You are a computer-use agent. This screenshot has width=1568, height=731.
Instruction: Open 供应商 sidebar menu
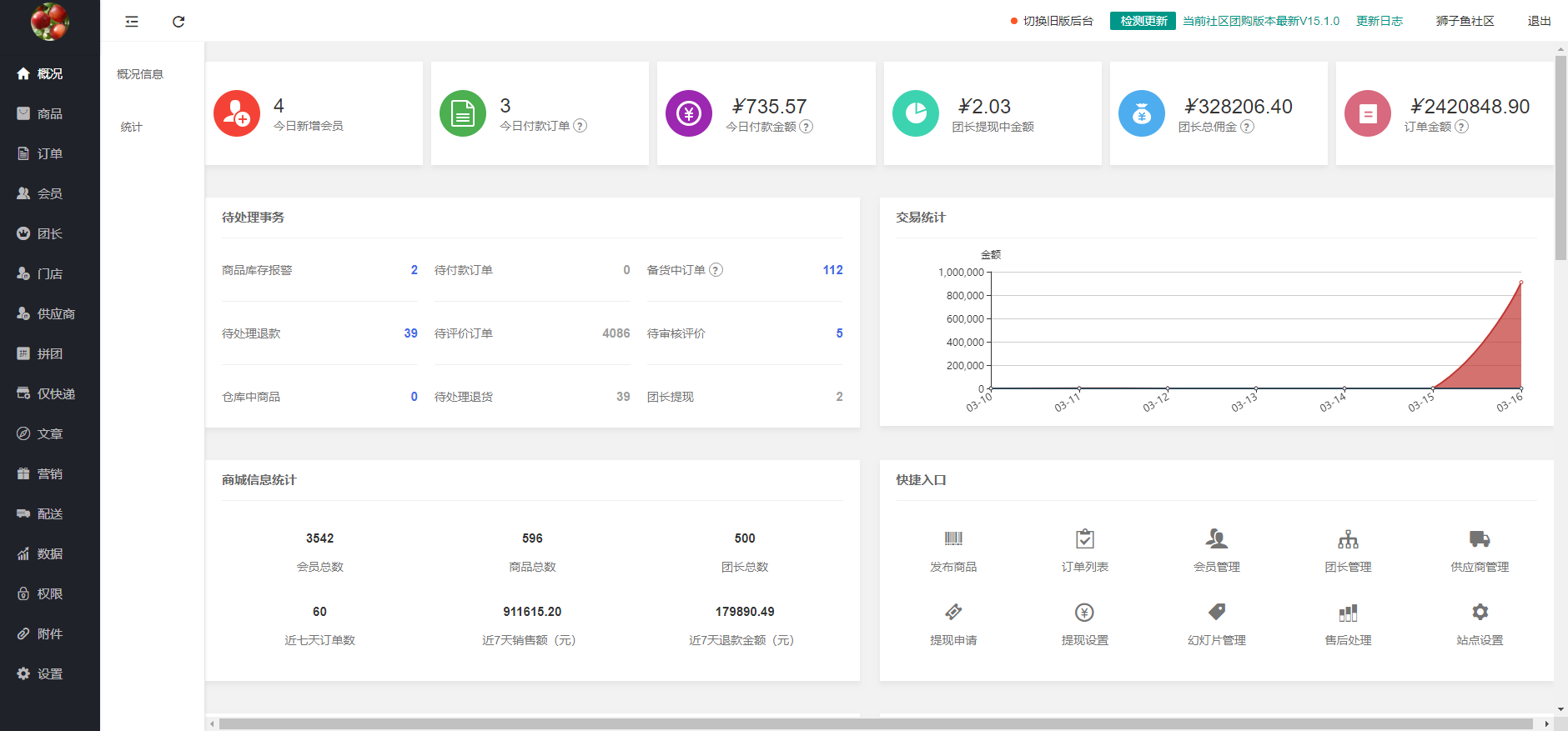point(50,313)
